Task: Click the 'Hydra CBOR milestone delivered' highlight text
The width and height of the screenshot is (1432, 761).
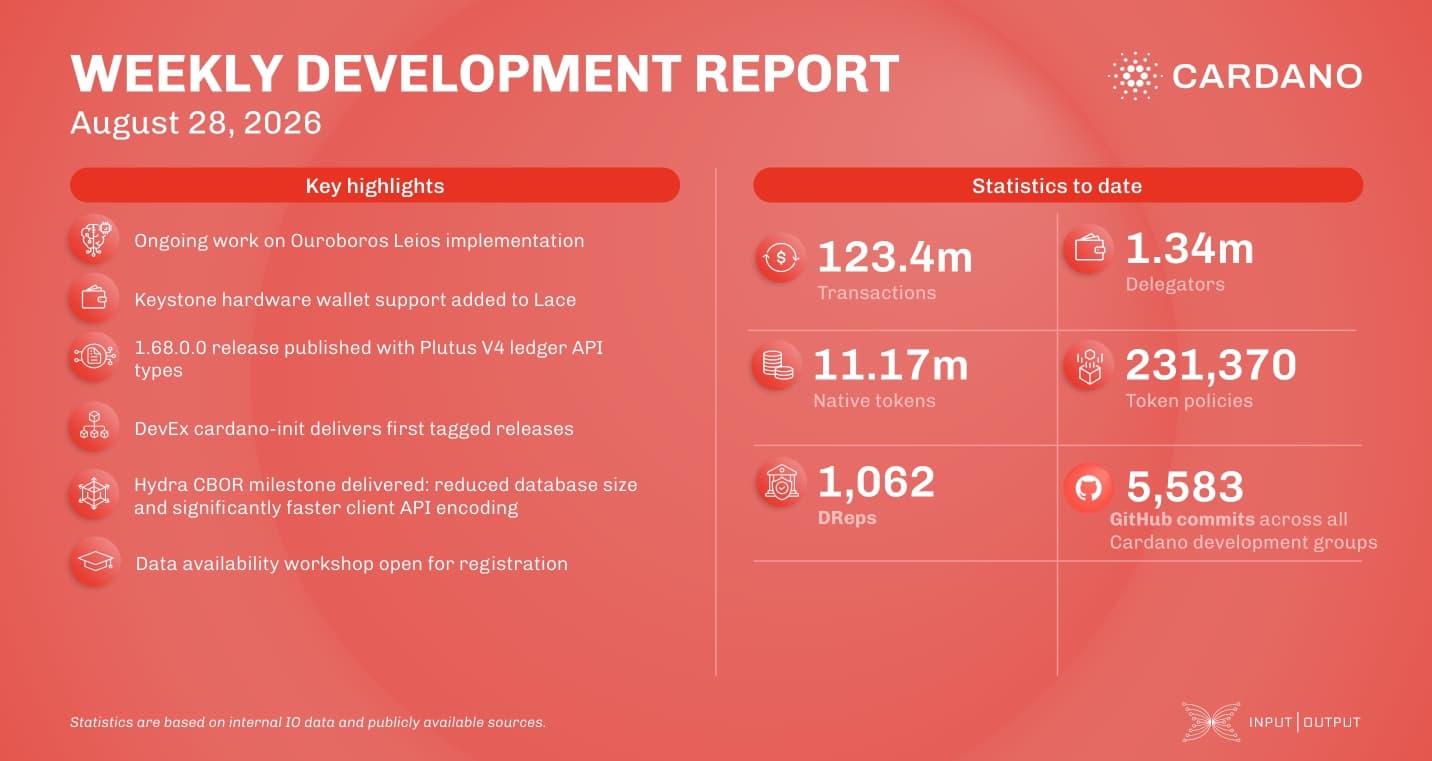Action: [386, 495]
